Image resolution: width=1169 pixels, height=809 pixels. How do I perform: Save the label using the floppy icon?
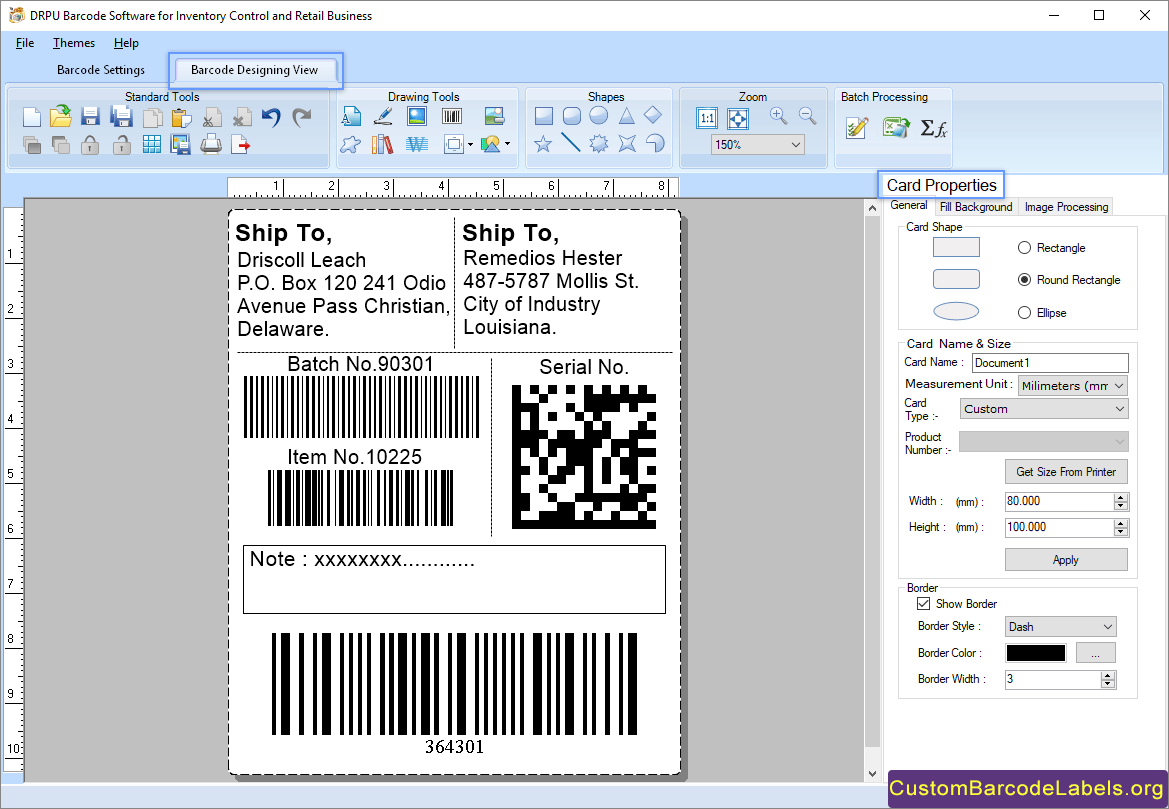pyautogui.click(x=90, y=117)
